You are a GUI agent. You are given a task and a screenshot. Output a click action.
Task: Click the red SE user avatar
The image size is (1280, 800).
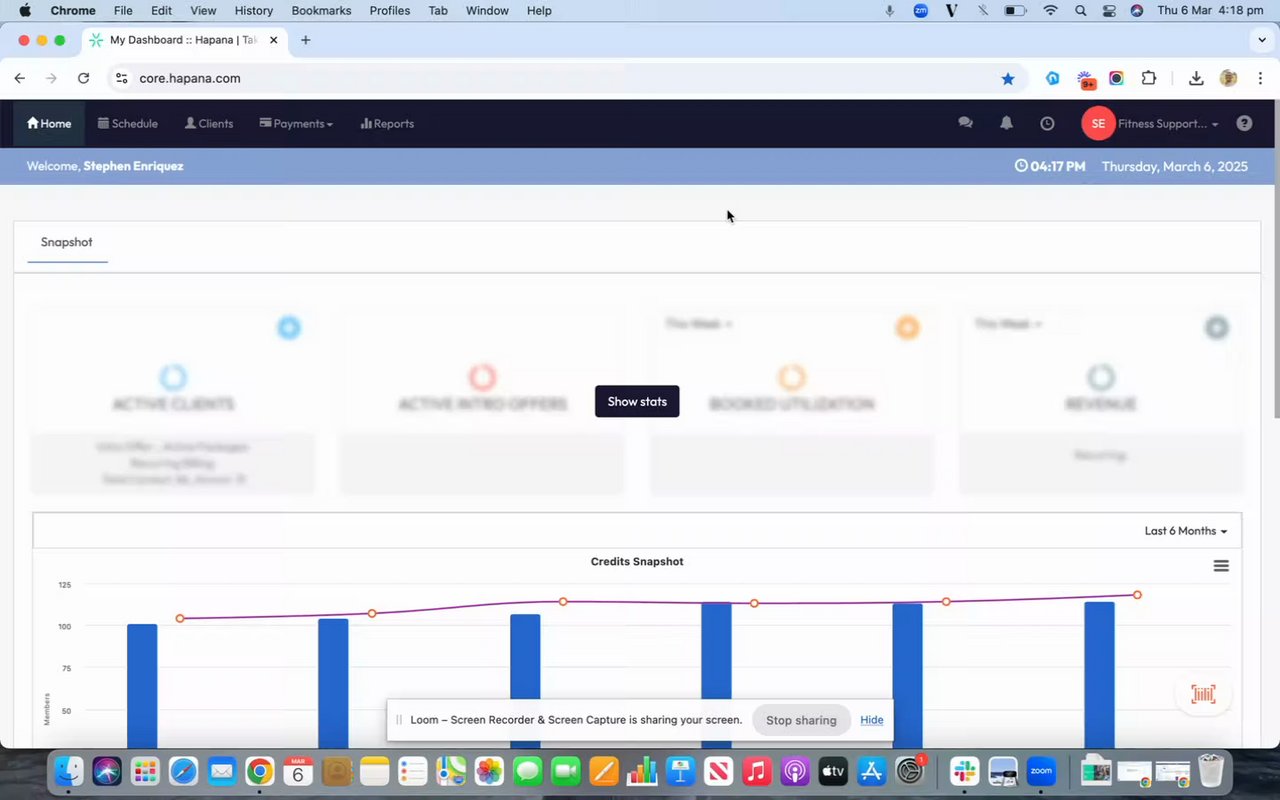[x=1098, y=123]
